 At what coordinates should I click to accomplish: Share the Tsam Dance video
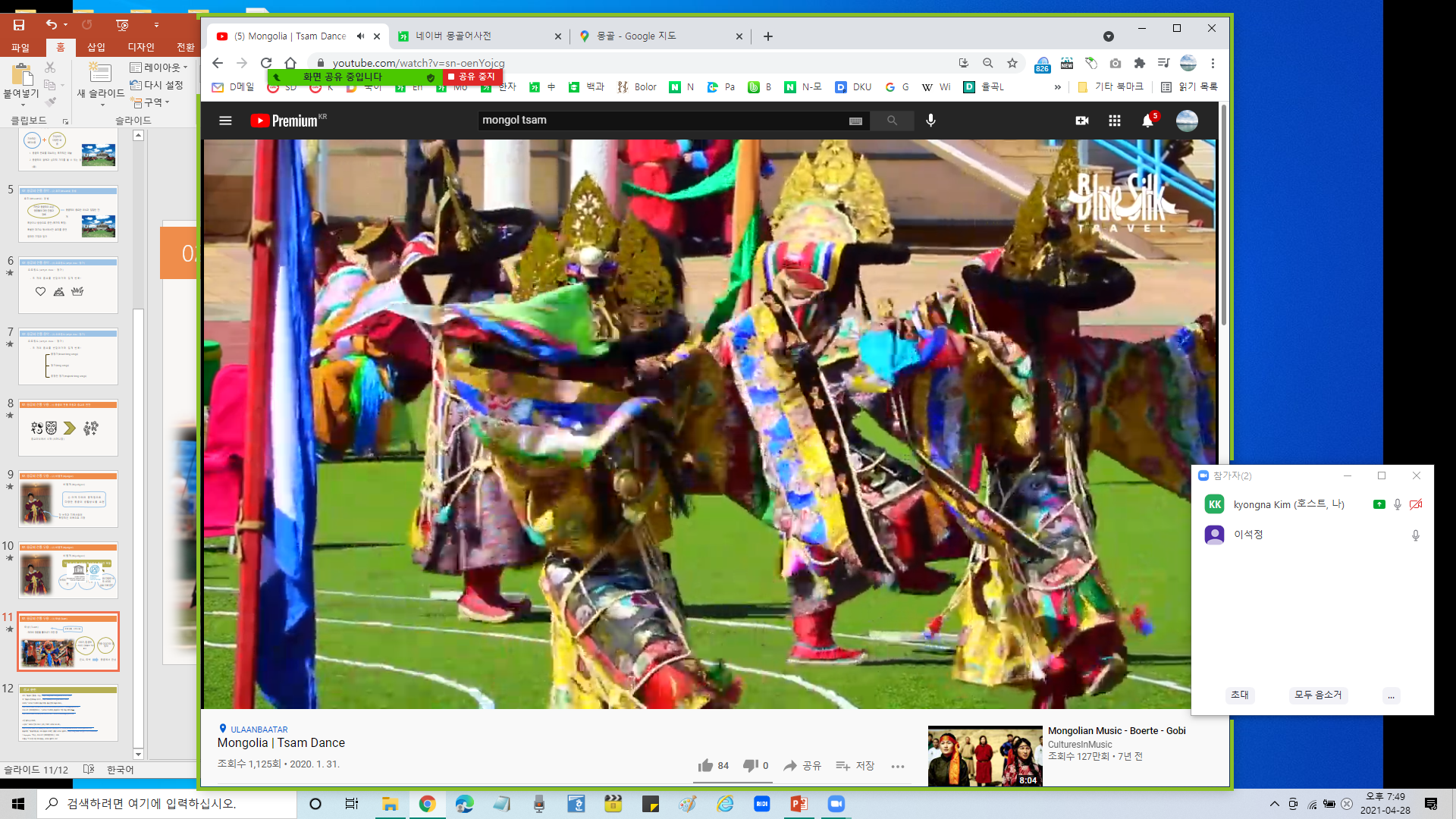(802, 766)
